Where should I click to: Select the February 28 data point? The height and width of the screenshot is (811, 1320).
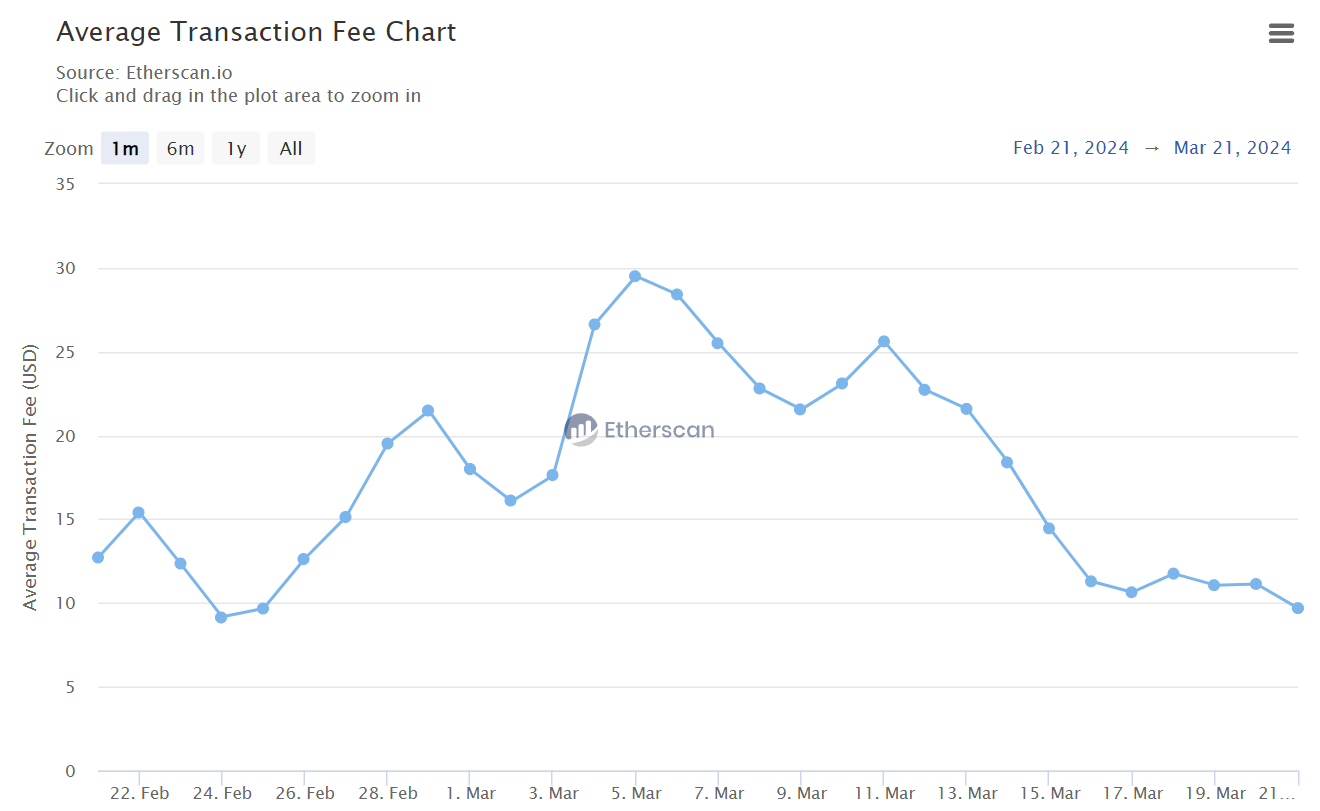(x=386, y=441)
